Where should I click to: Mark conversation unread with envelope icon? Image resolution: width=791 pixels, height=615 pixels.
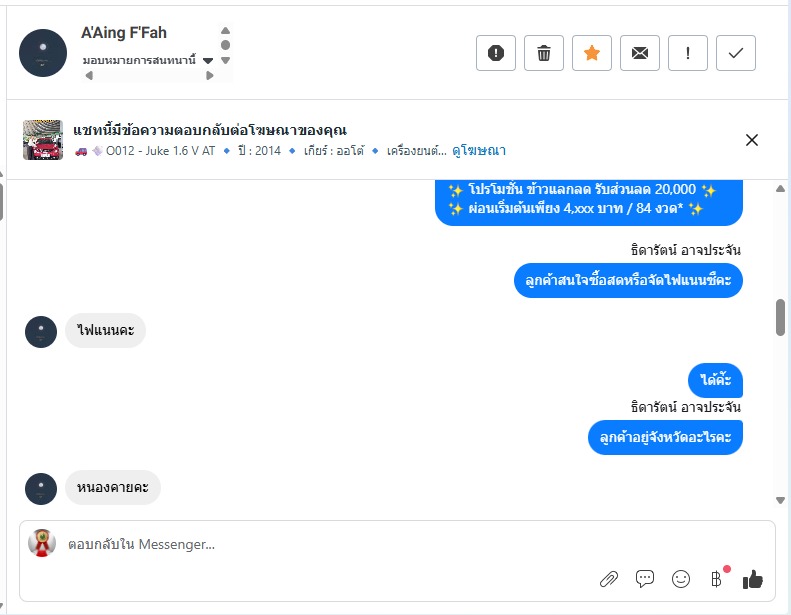click(640, 53)
